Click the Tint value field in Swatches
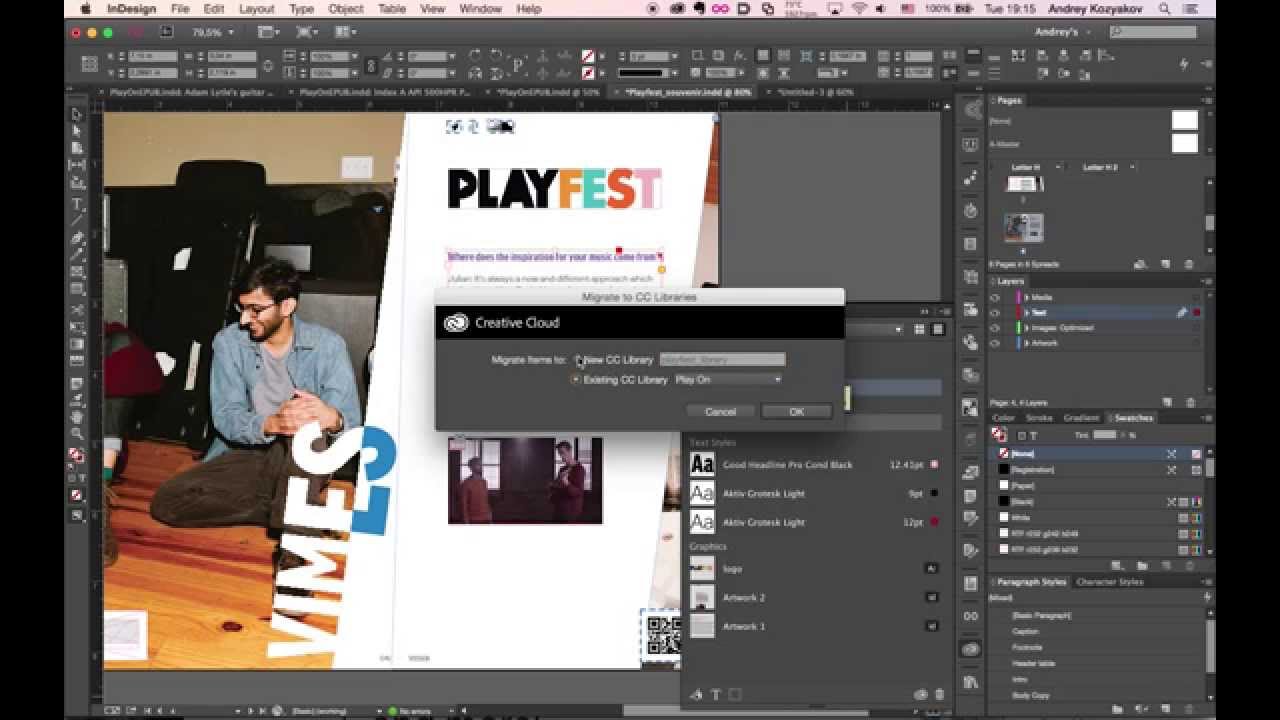1280x720 pixels. (1105, 435)
